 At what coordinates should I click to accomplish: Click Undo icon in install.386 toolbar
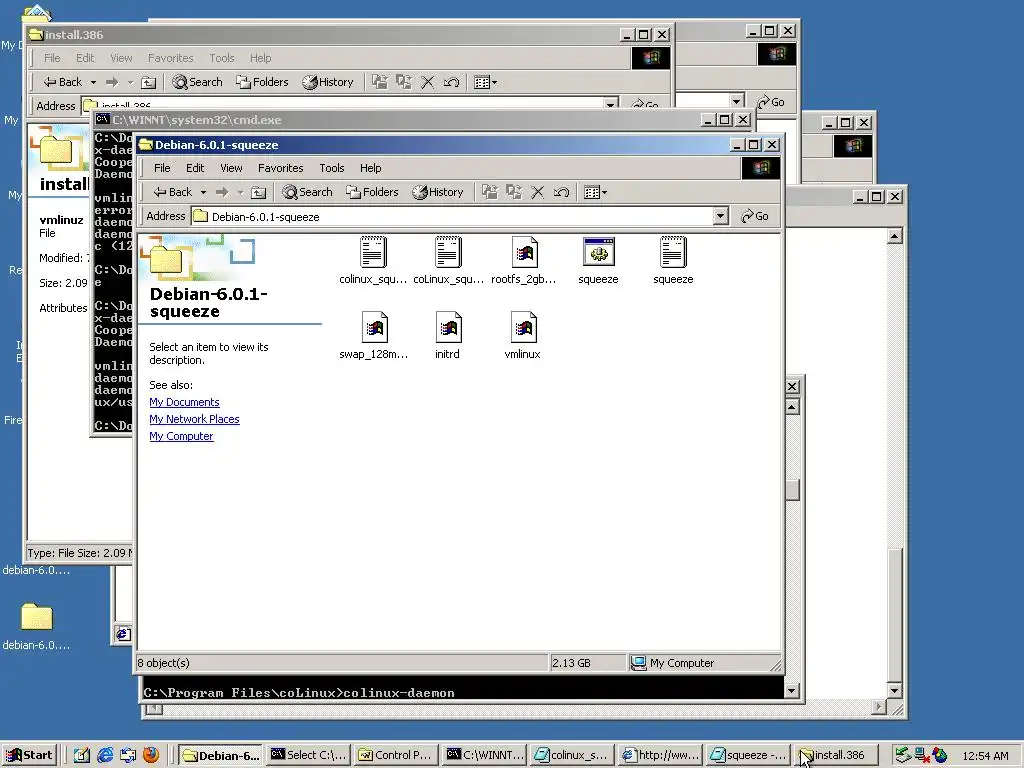(x=451, y=82)
